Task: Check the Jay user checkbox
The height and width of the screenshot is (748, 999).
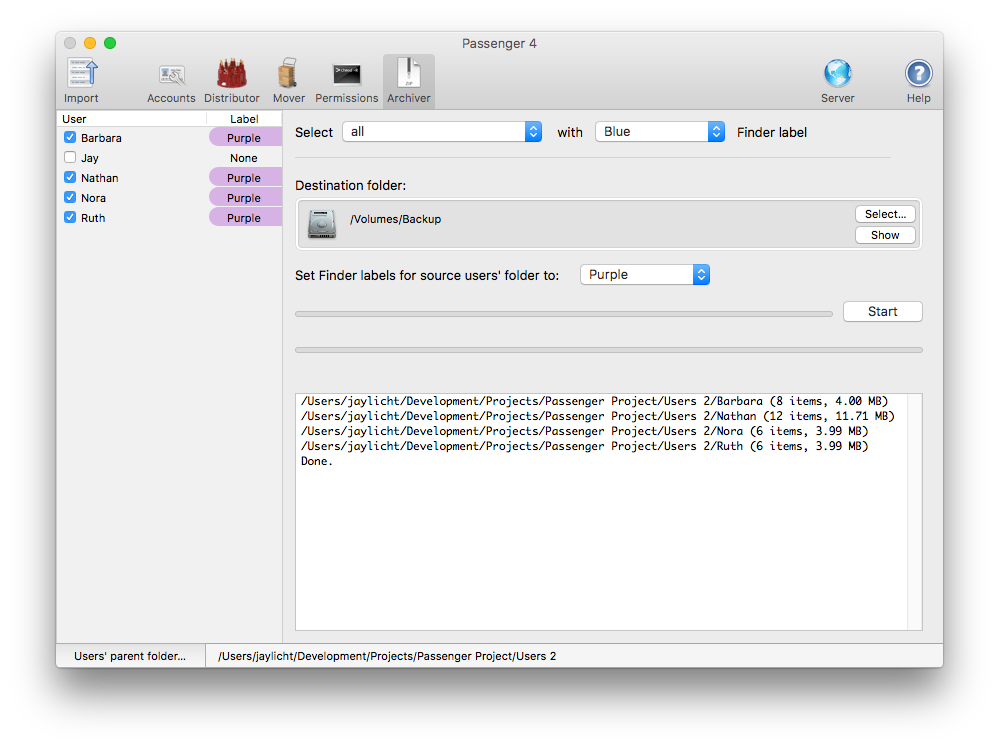Action: tap(70, 157)
